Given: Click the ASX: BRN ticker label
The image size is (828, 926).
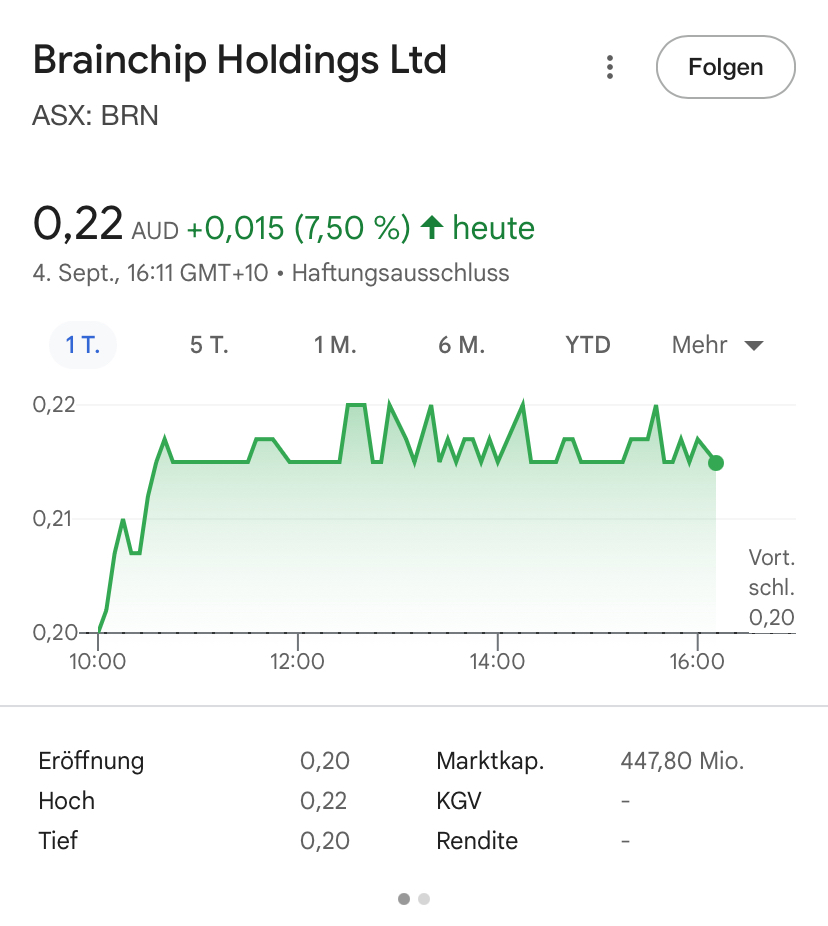Looking at the screenshot, I should 96,116.
